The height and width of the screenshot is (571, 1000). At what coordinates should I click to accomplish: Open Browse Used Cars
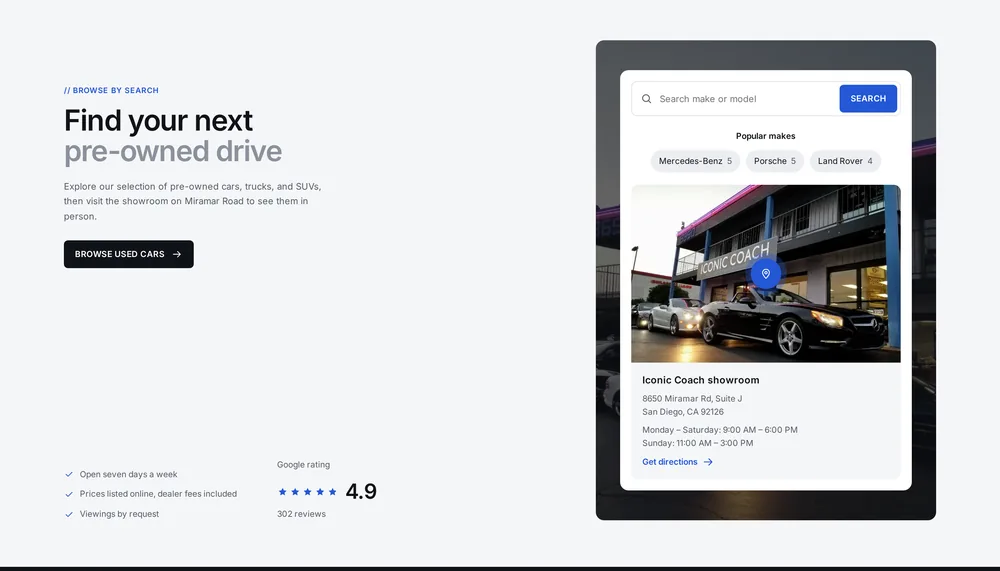pyautogui.click(x=129, y=254)
